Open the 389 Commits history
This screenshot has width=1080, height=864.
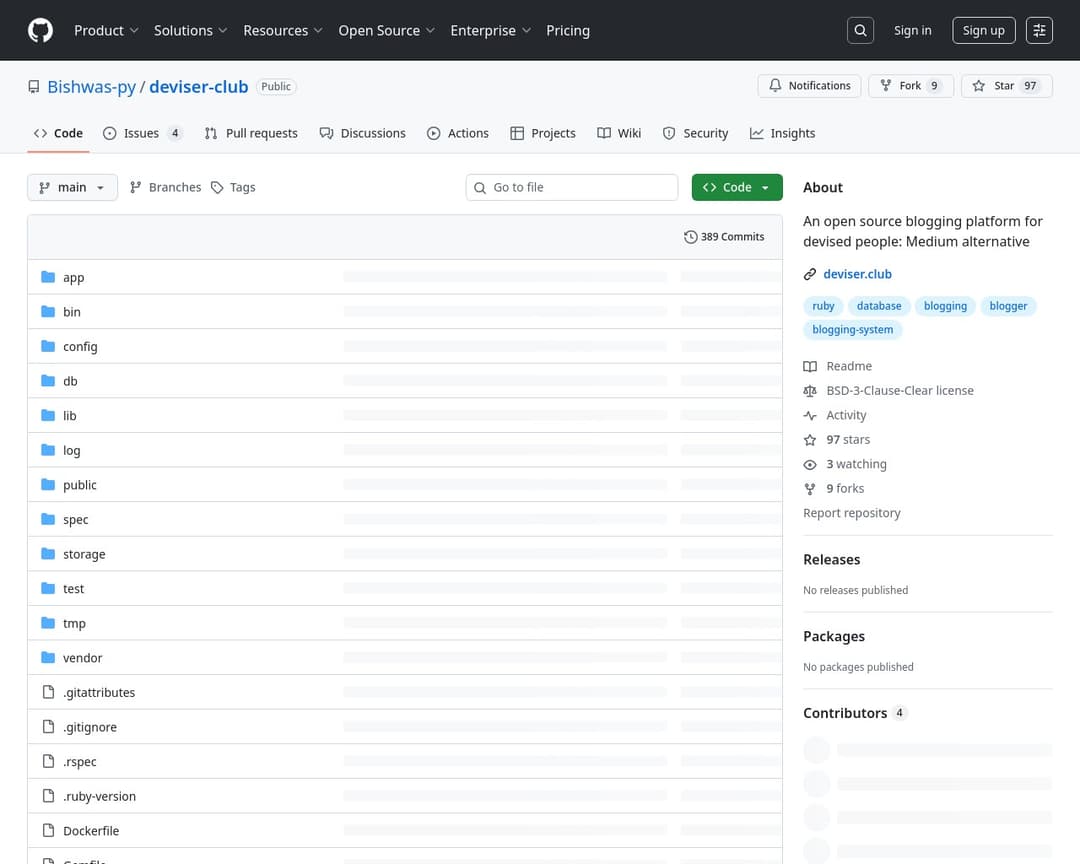click(x=724, y=237)
